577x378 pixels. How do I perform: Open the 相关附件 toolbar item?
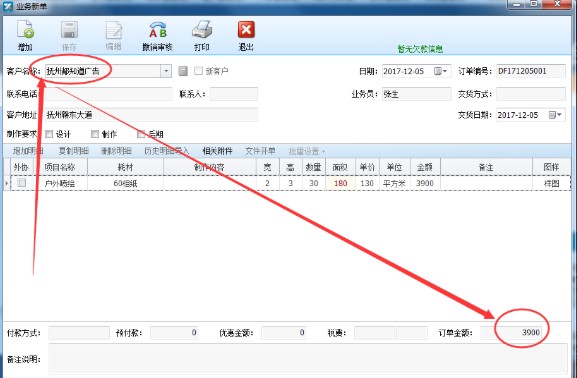click(x=217, y=151)
